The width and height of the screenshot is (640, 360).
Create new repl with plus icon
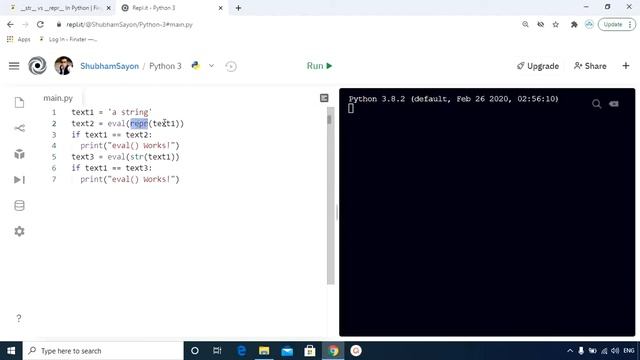click(626, 66)
